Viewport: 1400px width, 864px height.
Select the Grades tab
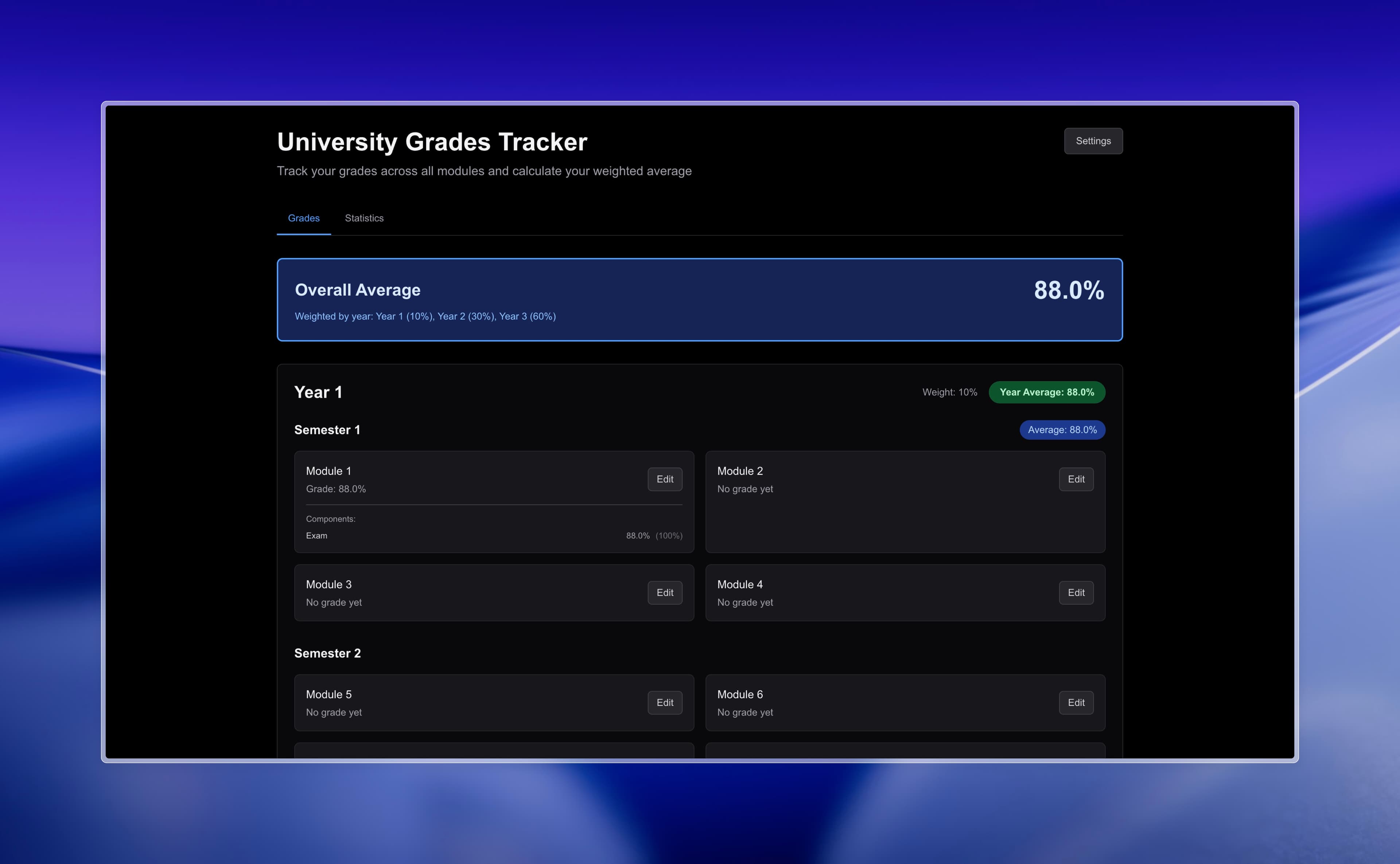304,218
